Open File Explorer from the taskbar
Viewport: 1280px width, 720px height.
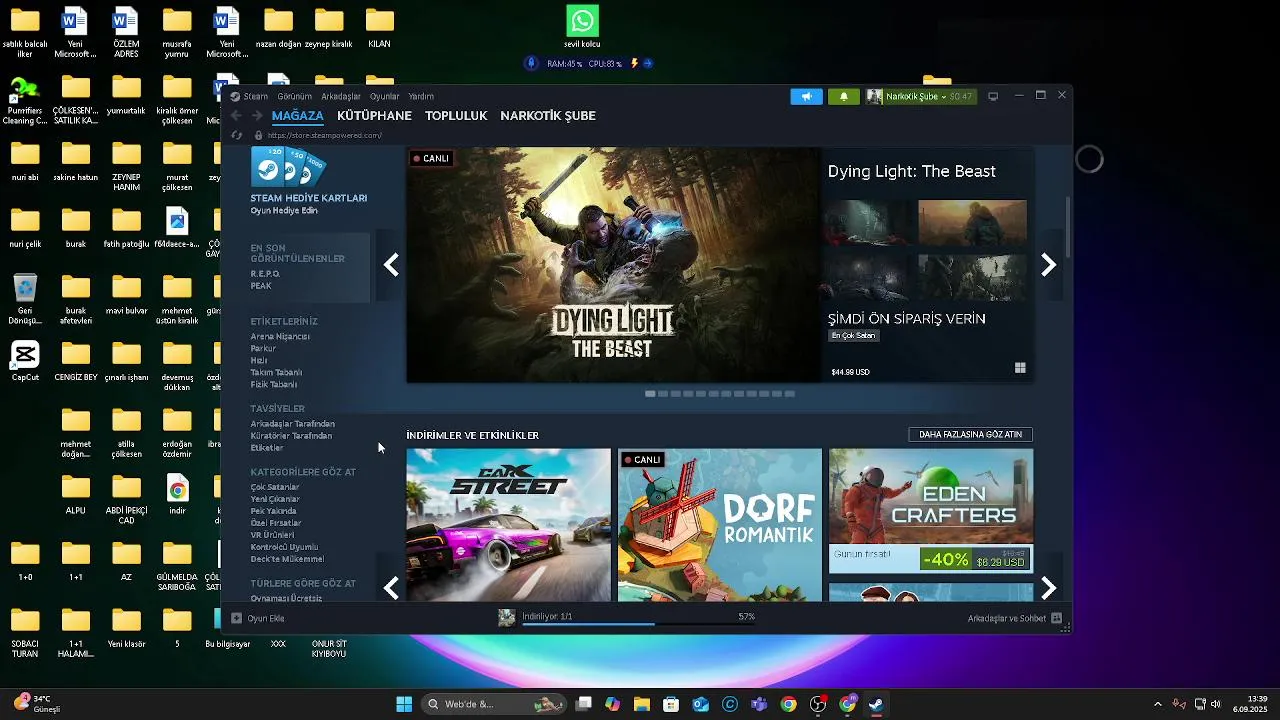tap(641, 704)
